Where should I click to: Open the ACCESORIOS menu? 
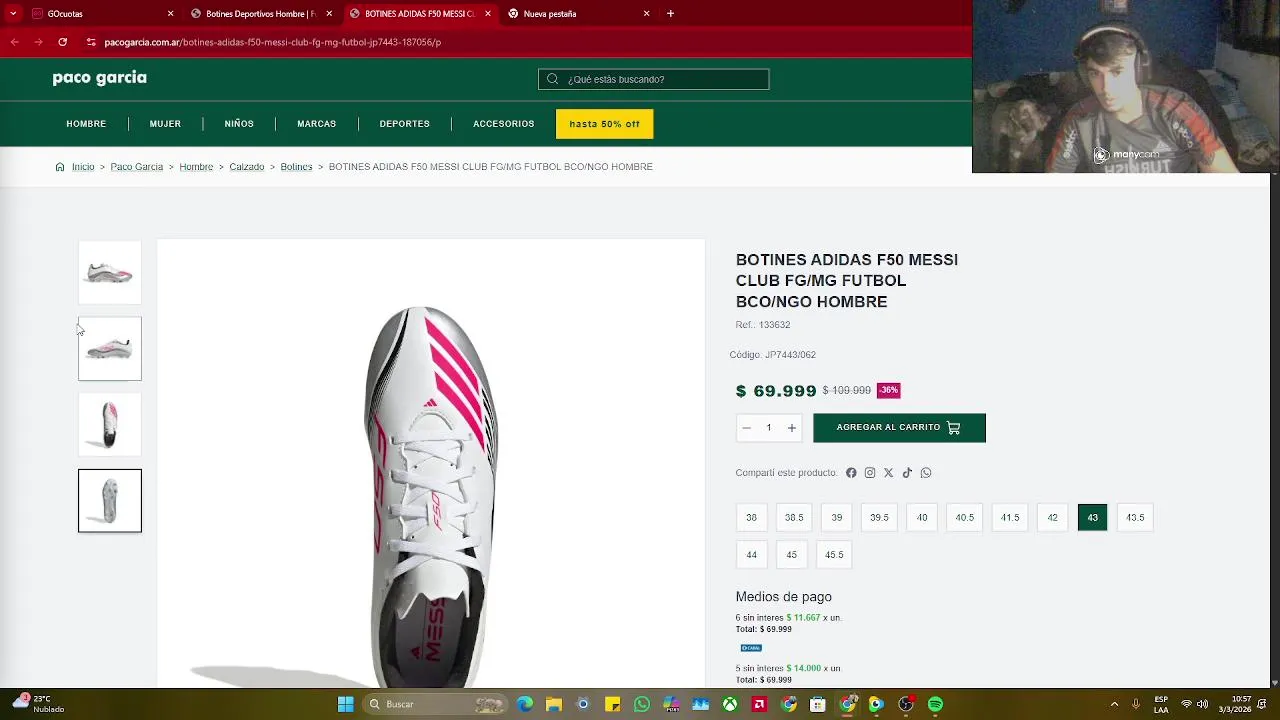pyautogui.click(x=503, y=124)
